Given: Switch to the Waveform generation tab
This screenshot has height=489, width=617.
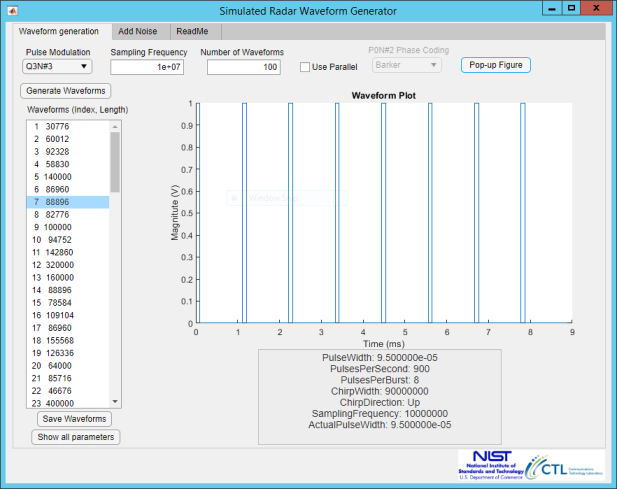Looking at the screenshot, I should [x=59, y=31].
